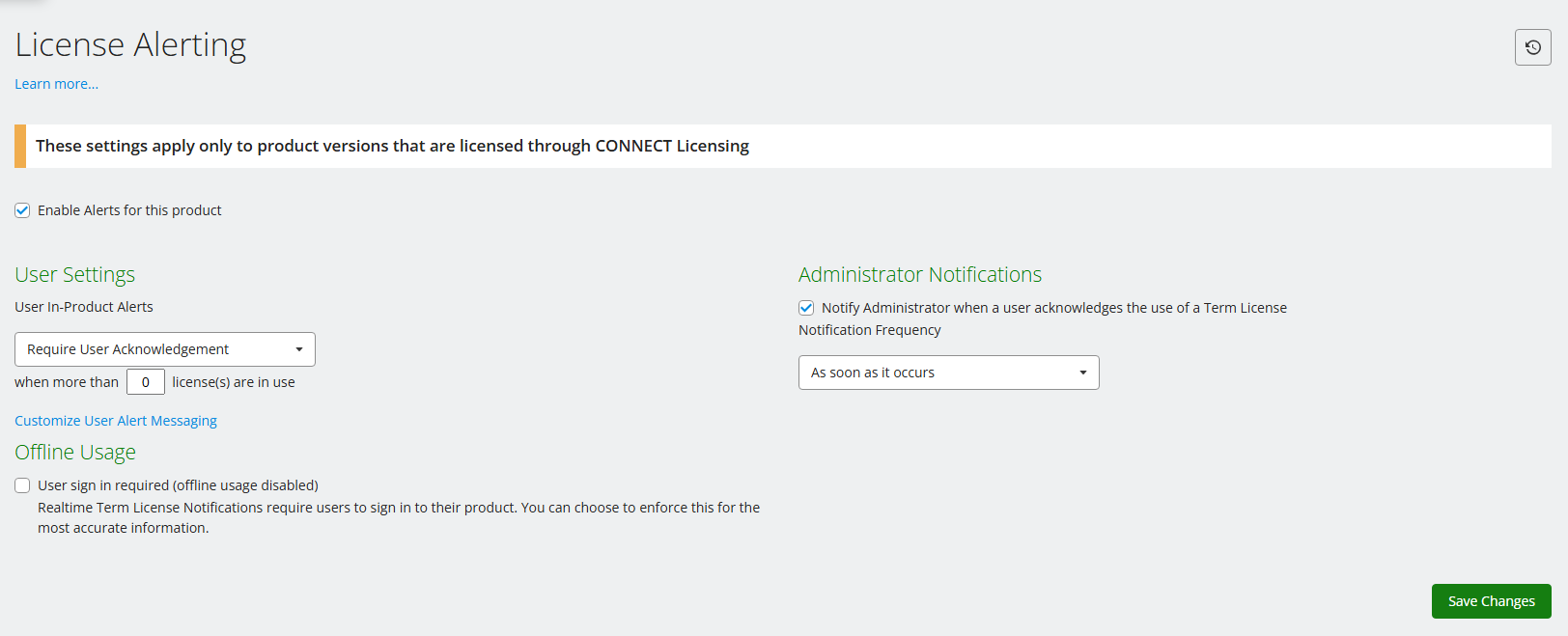Click the history icon in top-right corner
Screen dimensions: 1568x636
[x=1532, y=47]
